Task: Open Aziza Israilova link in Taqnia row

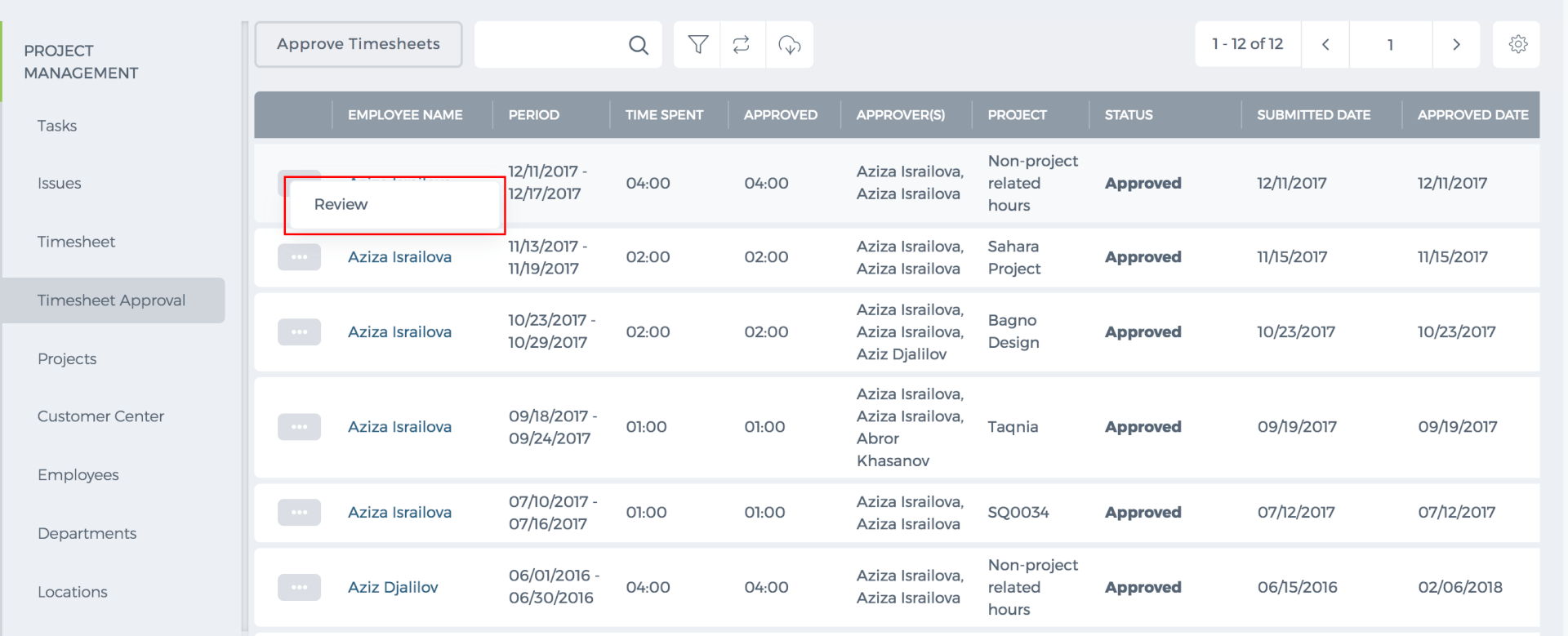Action: click(399, 427)
